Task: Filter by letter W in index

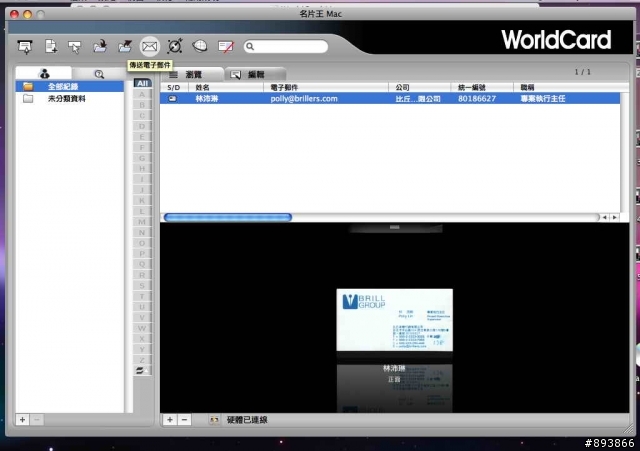Action: pyautogui.click(x=142, y=328)
